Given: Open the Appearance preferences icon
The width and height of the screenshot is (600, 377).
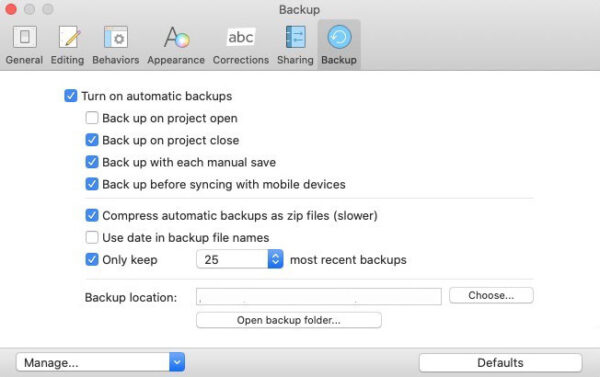Looking at the screenshot, I should 176,37.
